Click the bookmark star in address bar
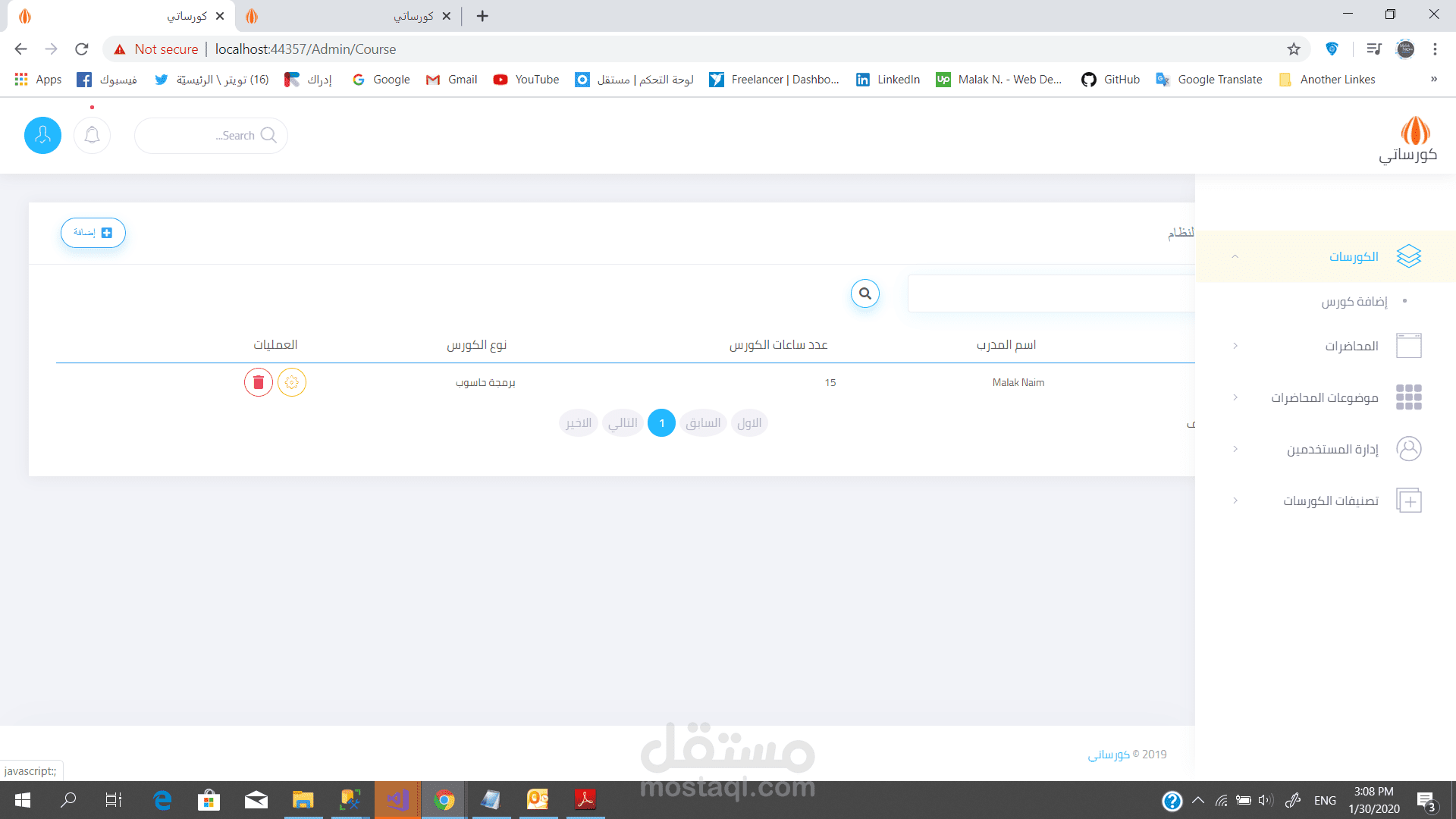Screen dimensions: 1456x819 tap(1294, 49)
